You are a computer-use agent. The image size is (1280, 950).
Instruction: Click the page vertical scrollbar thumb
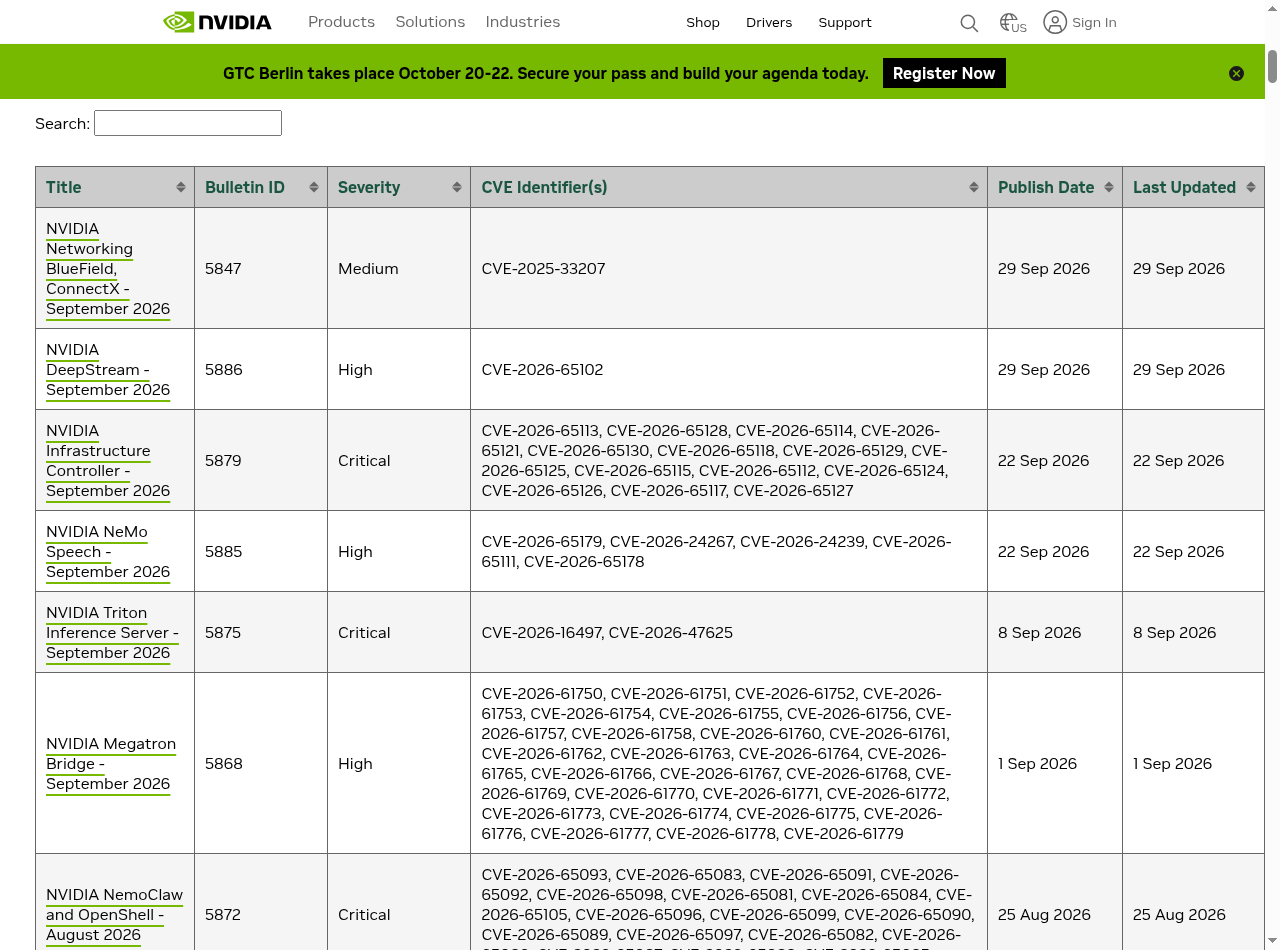tap(1272, 65)
